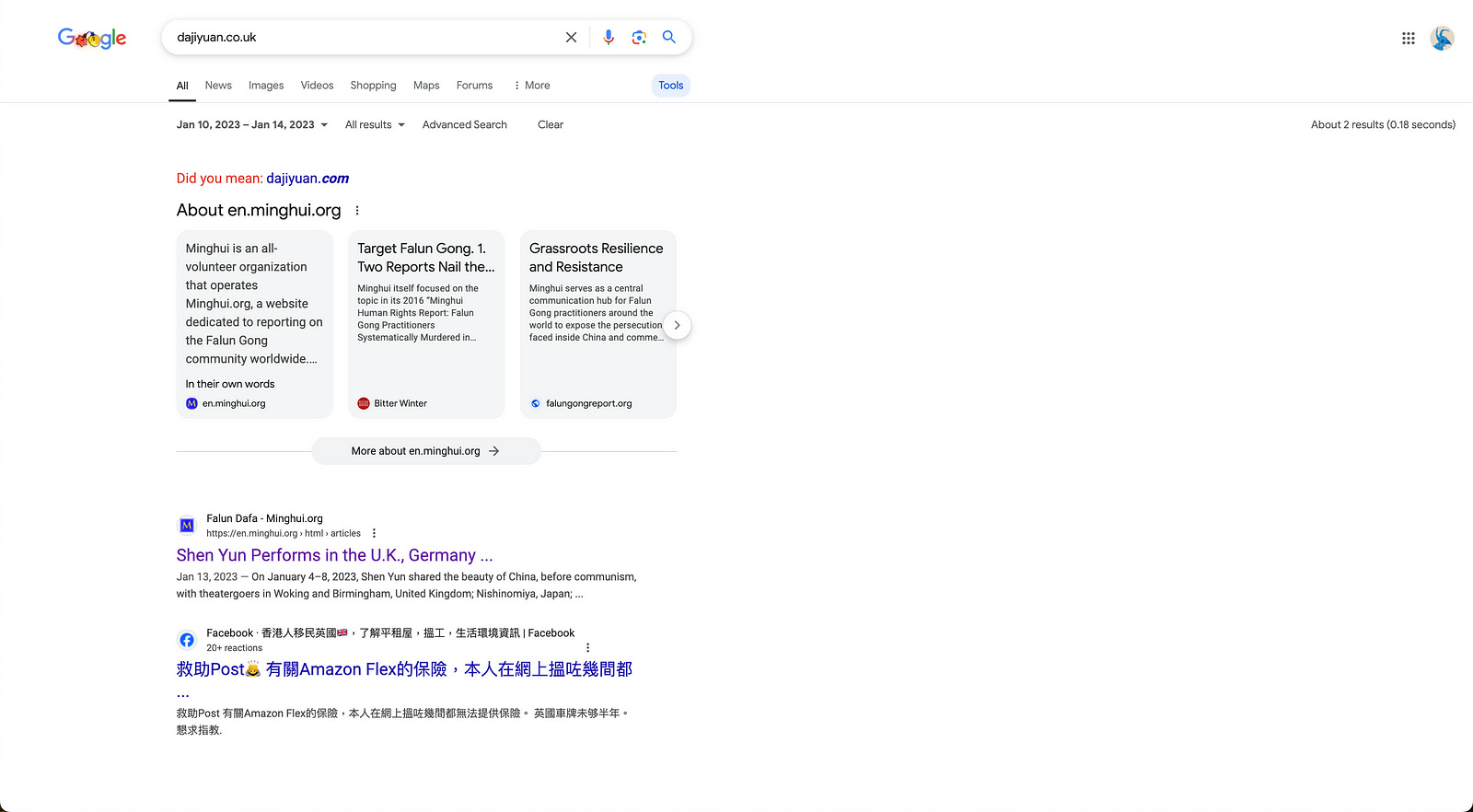This screenshot has height=812, width=1473.
Task: Open Google Lens image search icon
Action: click(639, 38)
